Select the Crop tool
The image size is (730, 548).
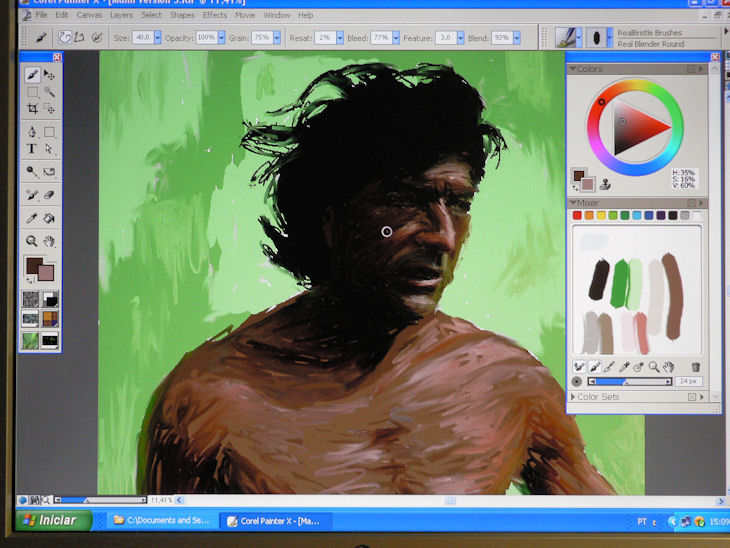32,109
